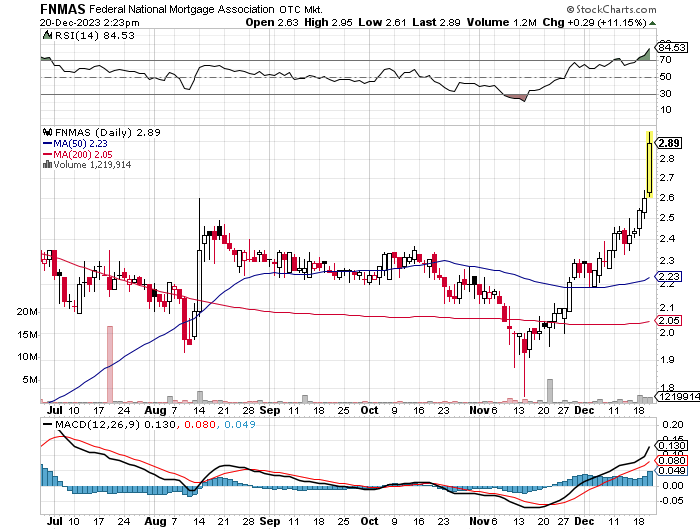Click the 84.53 RSI value tag
This screenshot has width=700, height=530.
(672, 47)
